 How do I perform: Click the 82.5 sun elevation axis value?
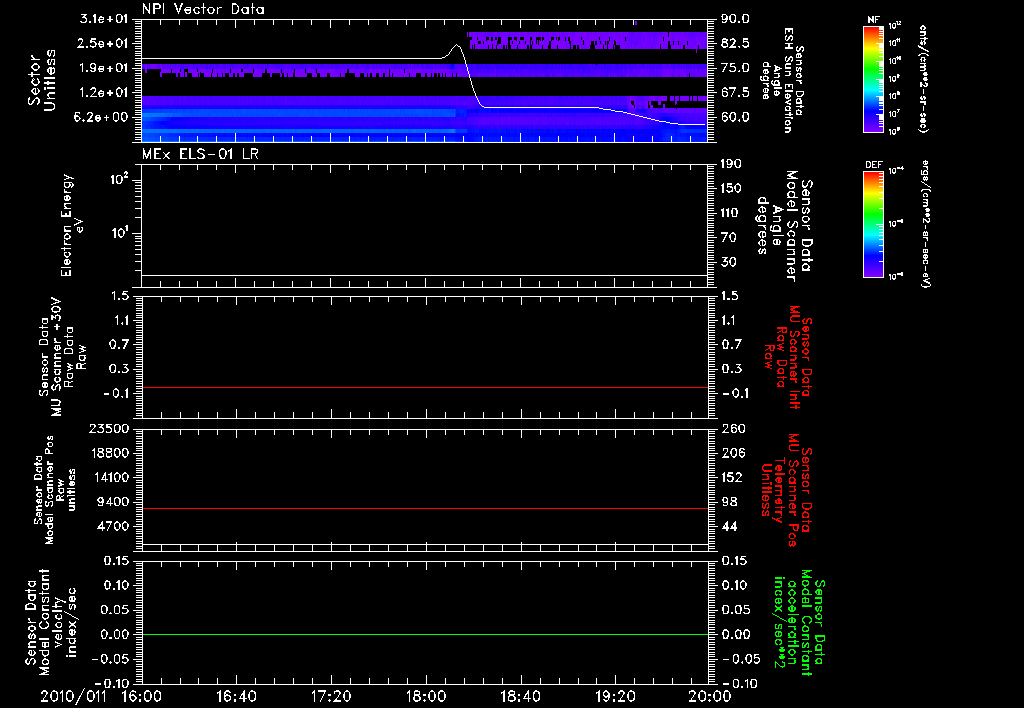click(x=735, y=43)
